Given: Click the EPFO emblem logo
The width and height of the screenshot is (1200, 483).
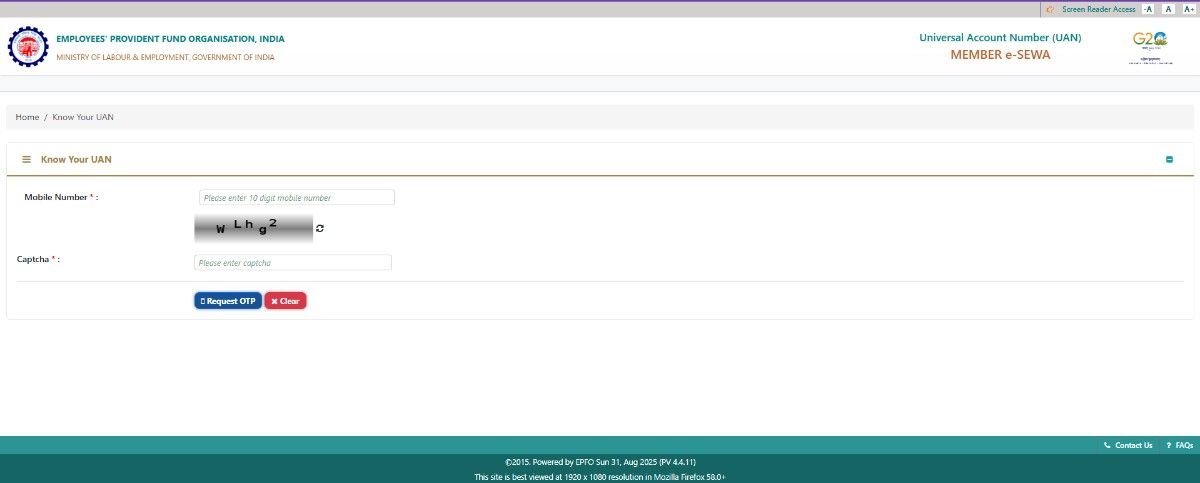Looking at the screenshot, I should coord(27,47).
